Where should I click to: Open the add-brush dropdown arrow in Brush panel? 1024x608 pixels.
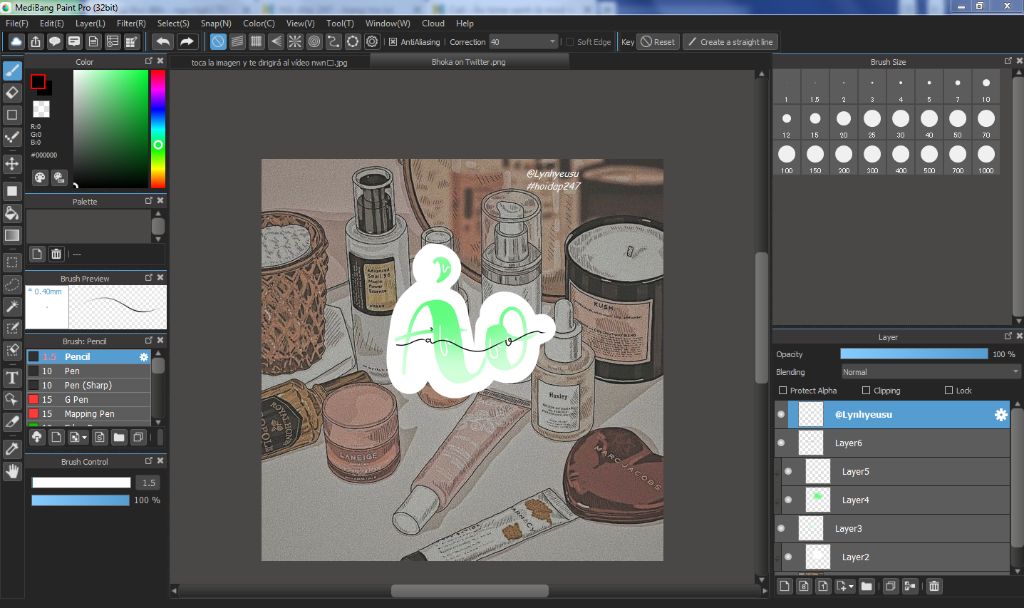84,438
